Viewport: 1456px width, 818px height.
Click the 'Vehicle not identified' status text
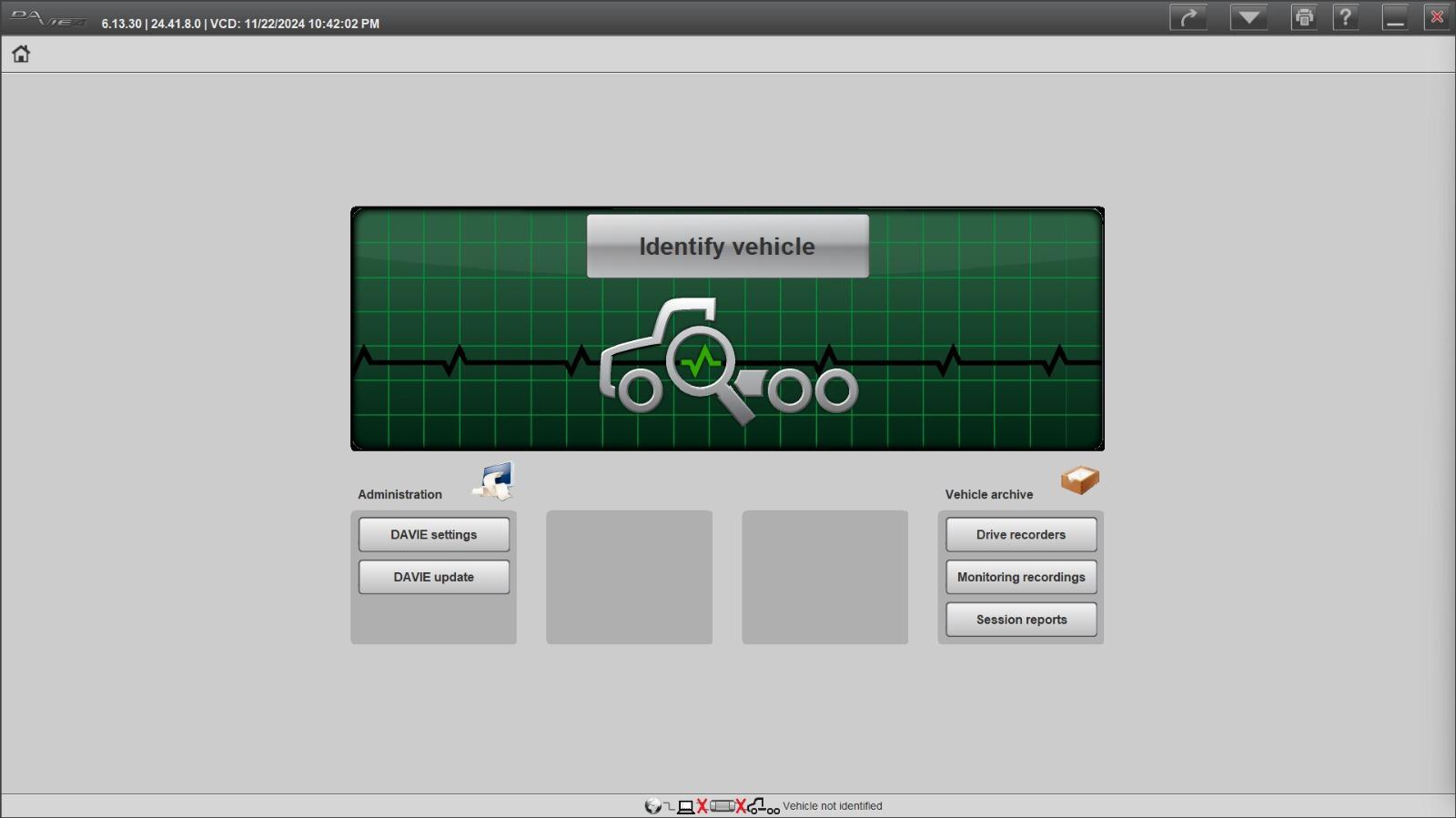pos(833,806)
